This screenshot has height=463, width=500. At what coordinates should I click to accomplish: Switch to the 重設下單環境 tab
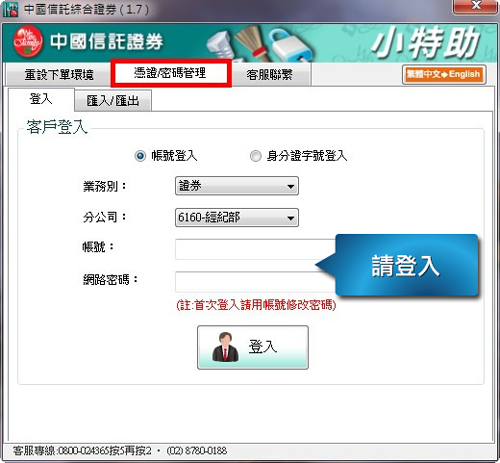(59, 75)
